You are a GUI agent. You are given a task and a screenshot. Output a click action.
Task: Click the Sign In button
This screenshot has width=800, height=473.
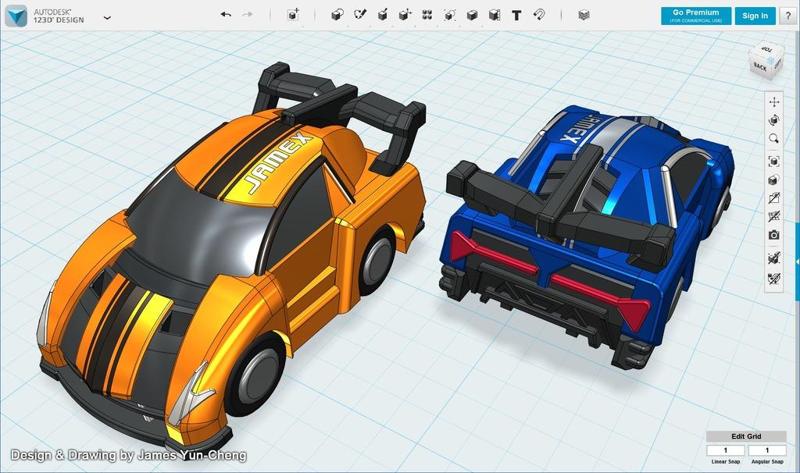(755, 16)
